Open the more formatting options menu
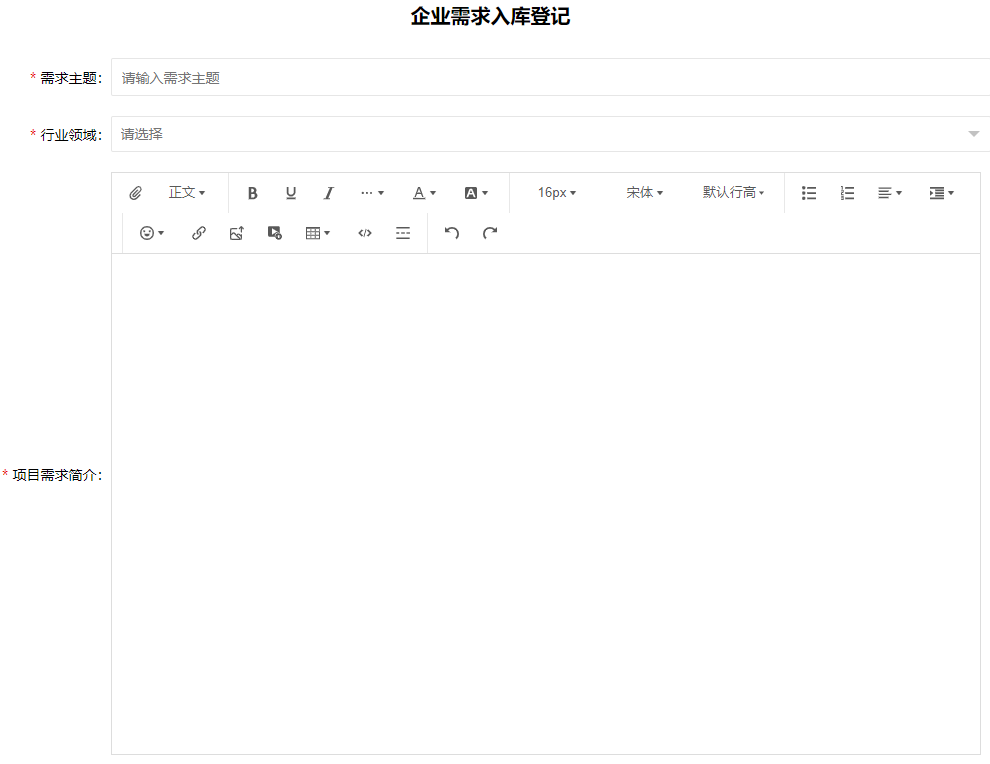Image resolution: width=990 pixels, height=764 pixels. pyautogui.click(x=372, y=193)
